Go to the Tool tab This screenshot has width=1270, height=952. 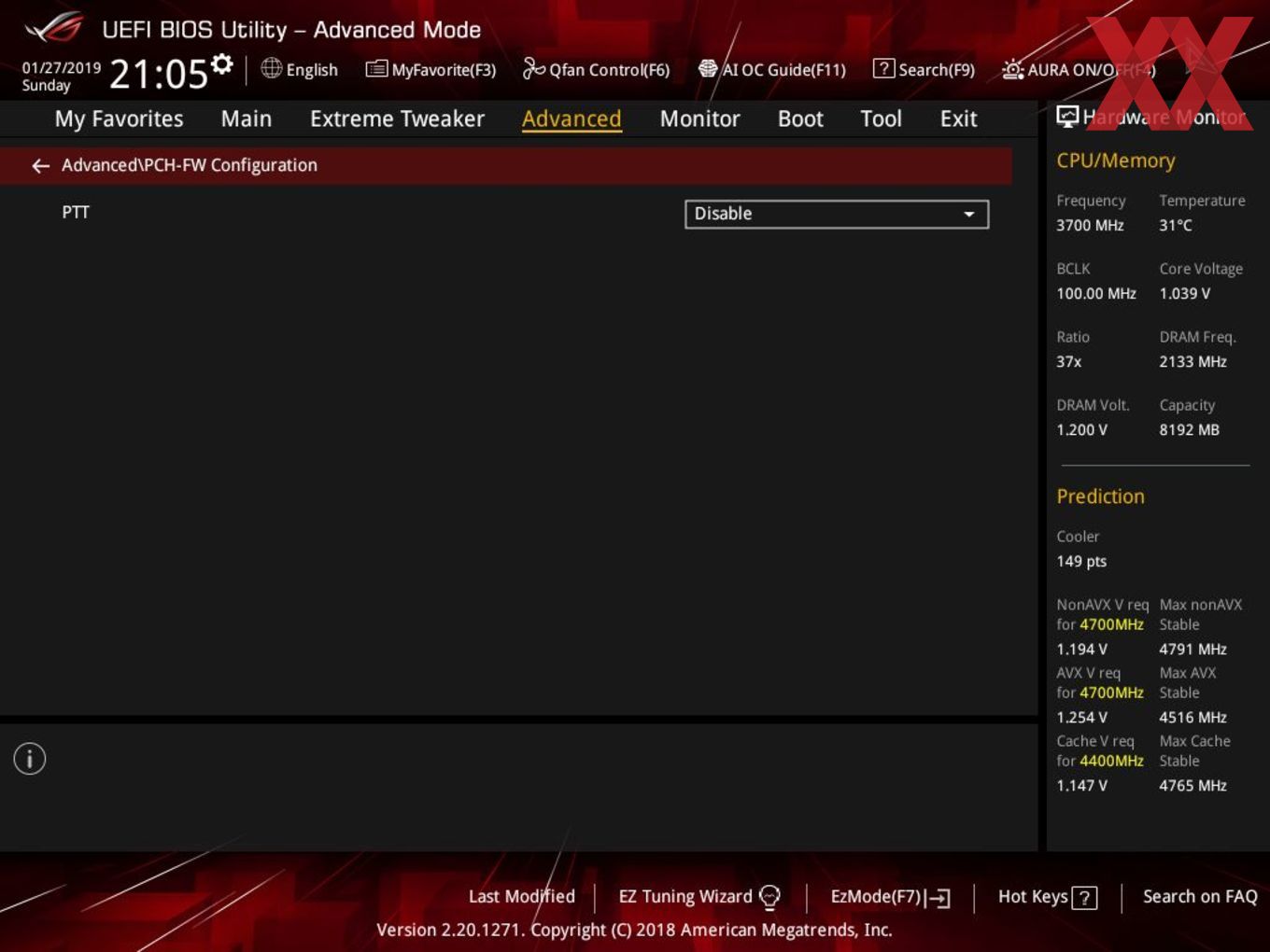click(881, 119)
